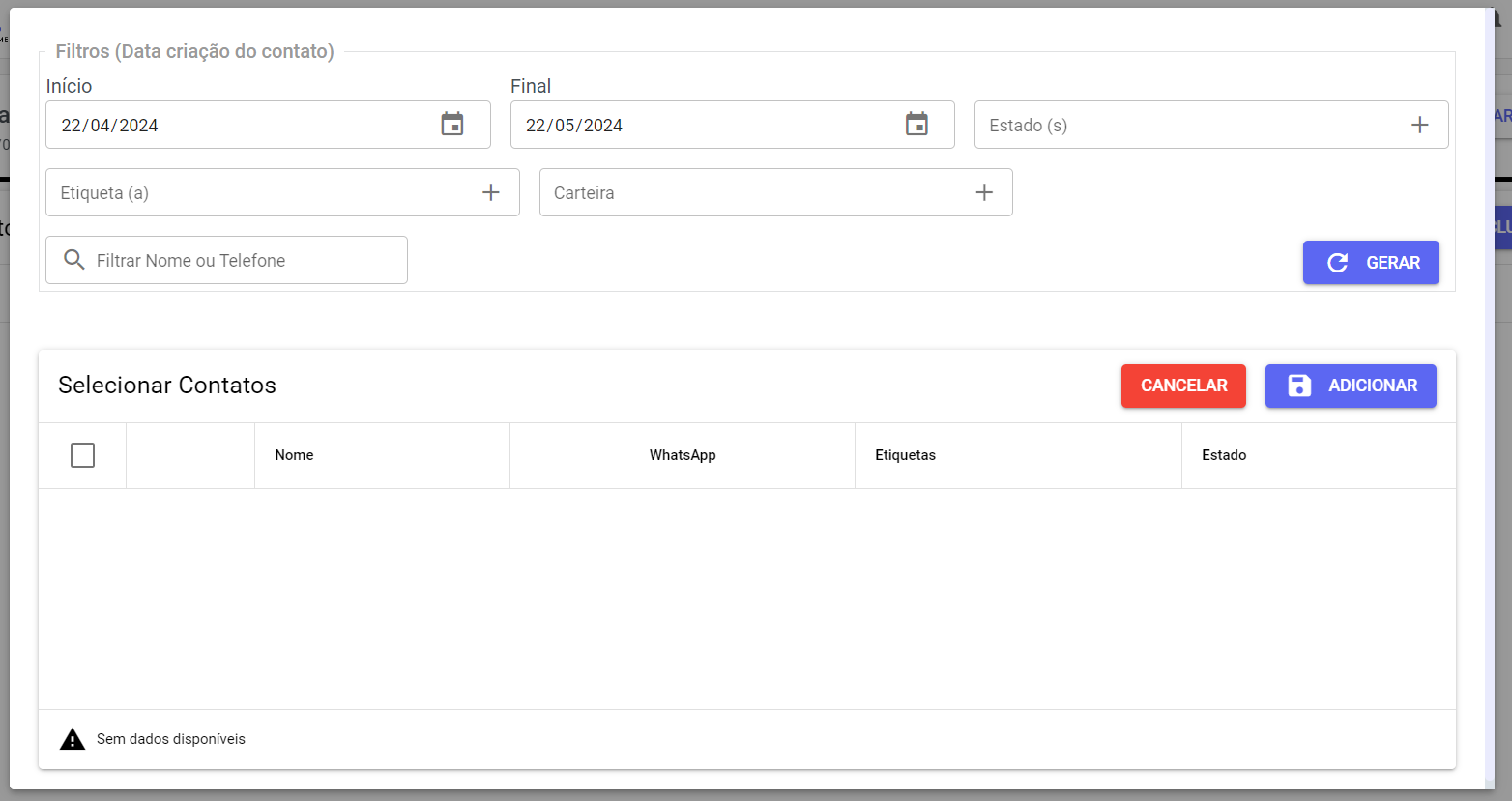Click the WhatsApp column header
1512x801 pixels.
(x=683, y=455)
